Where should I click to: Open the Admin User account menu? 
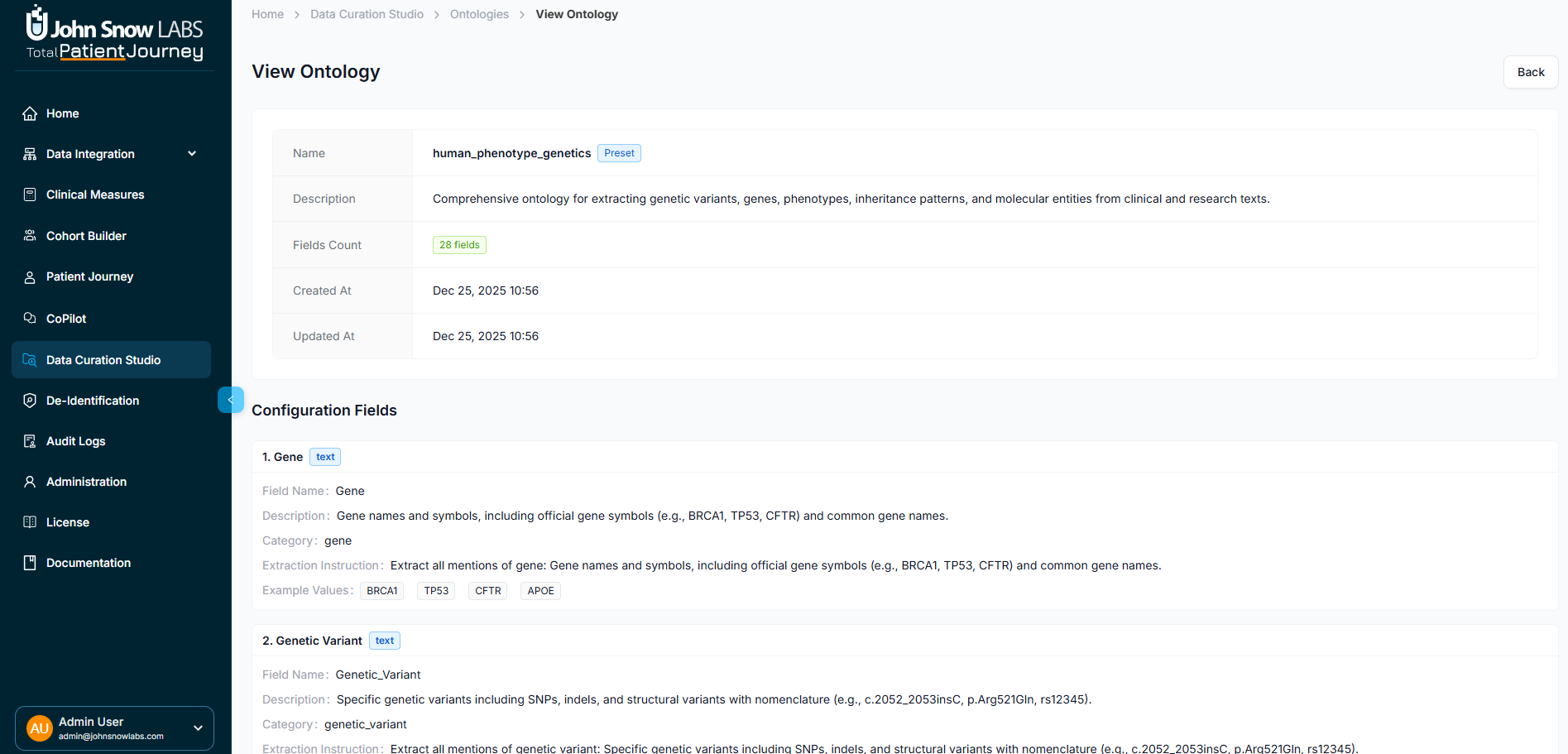pos(113,728)
